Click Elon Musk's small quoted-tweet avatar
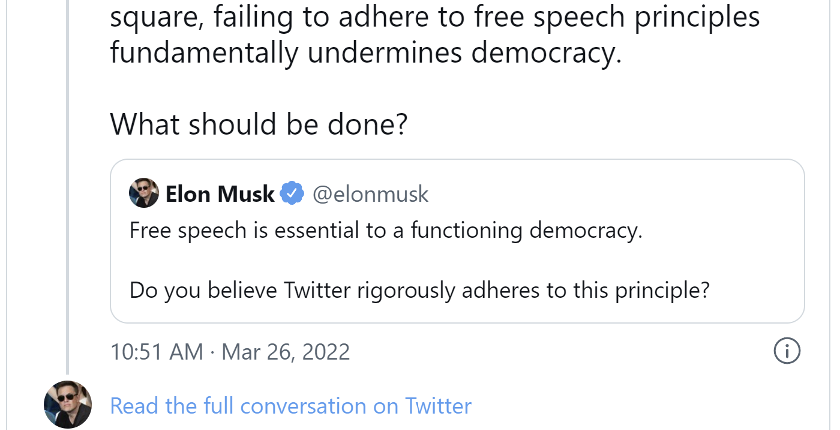Screen dimensions: 840x430 [144, 193]
